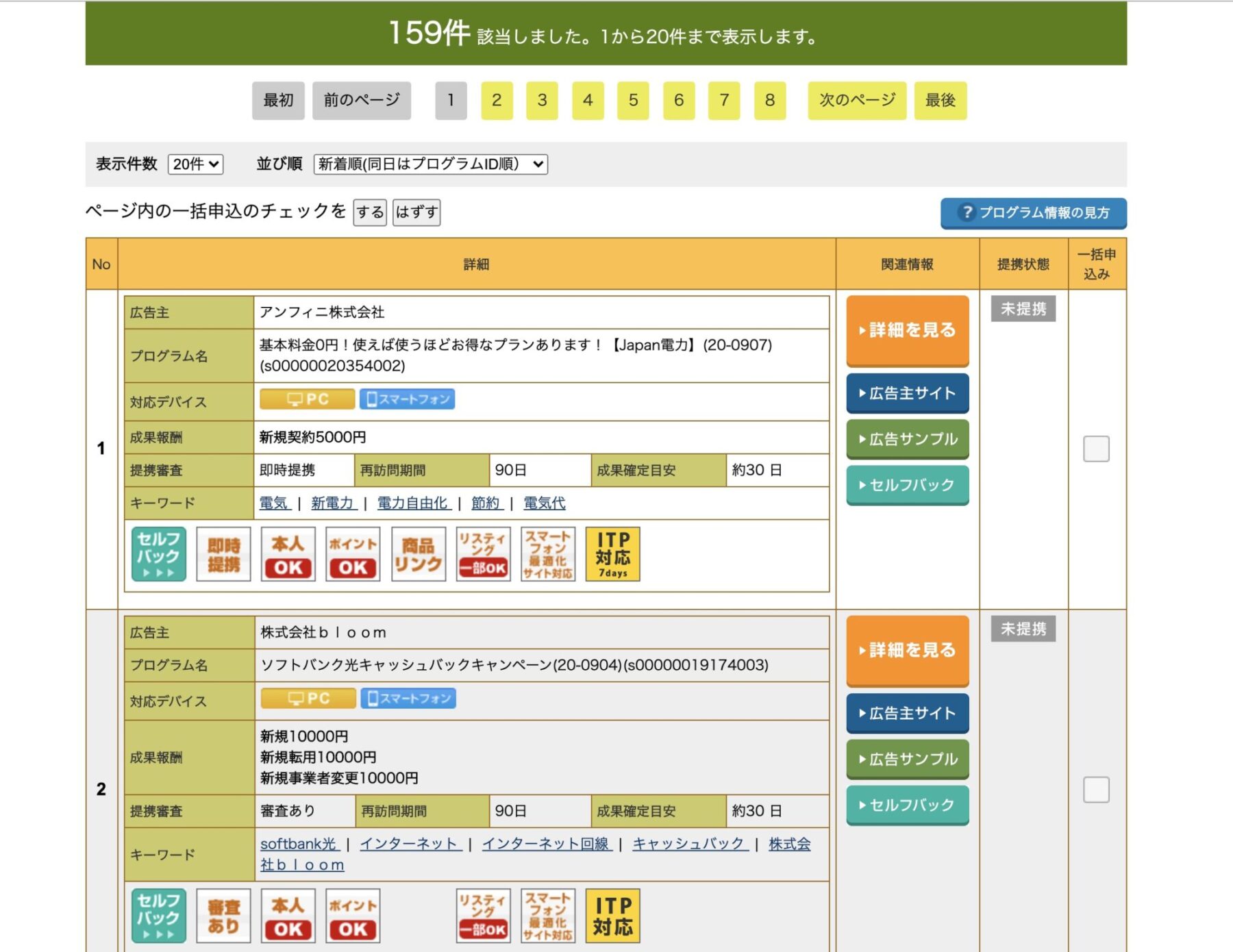
Task: Open 広告サンプル for program 1
Action: 908,439
